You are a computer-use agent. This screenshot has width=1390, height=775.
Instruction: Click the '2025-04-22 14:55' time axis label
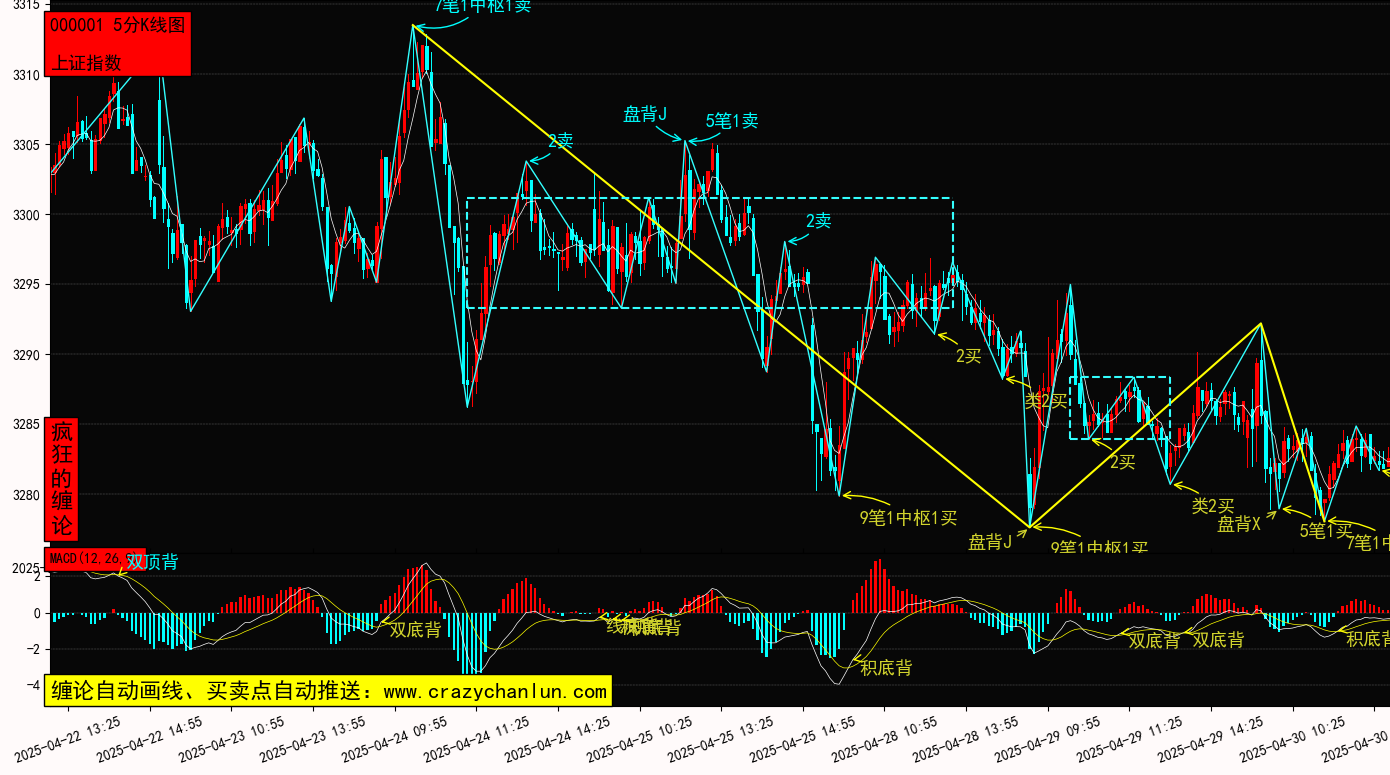(148, 738)
